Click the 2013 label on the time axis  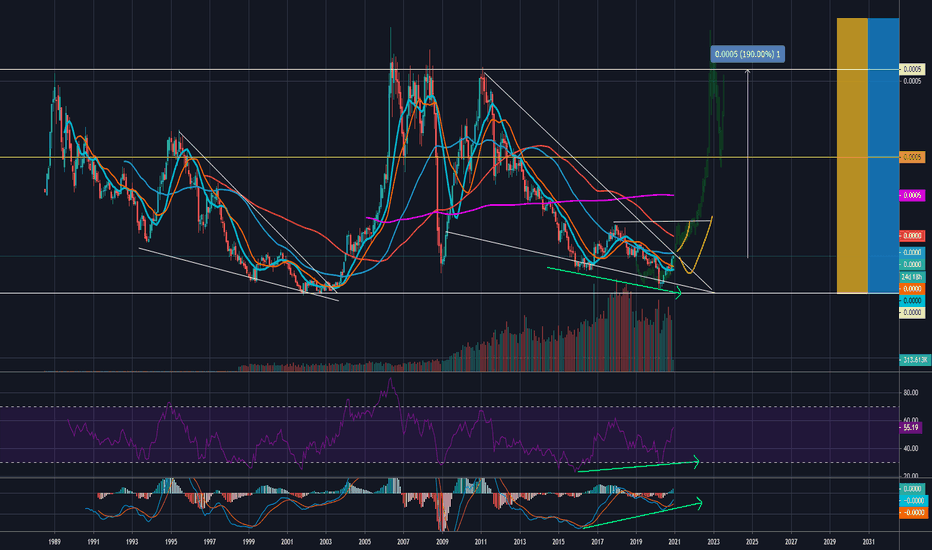pos(519,542)
